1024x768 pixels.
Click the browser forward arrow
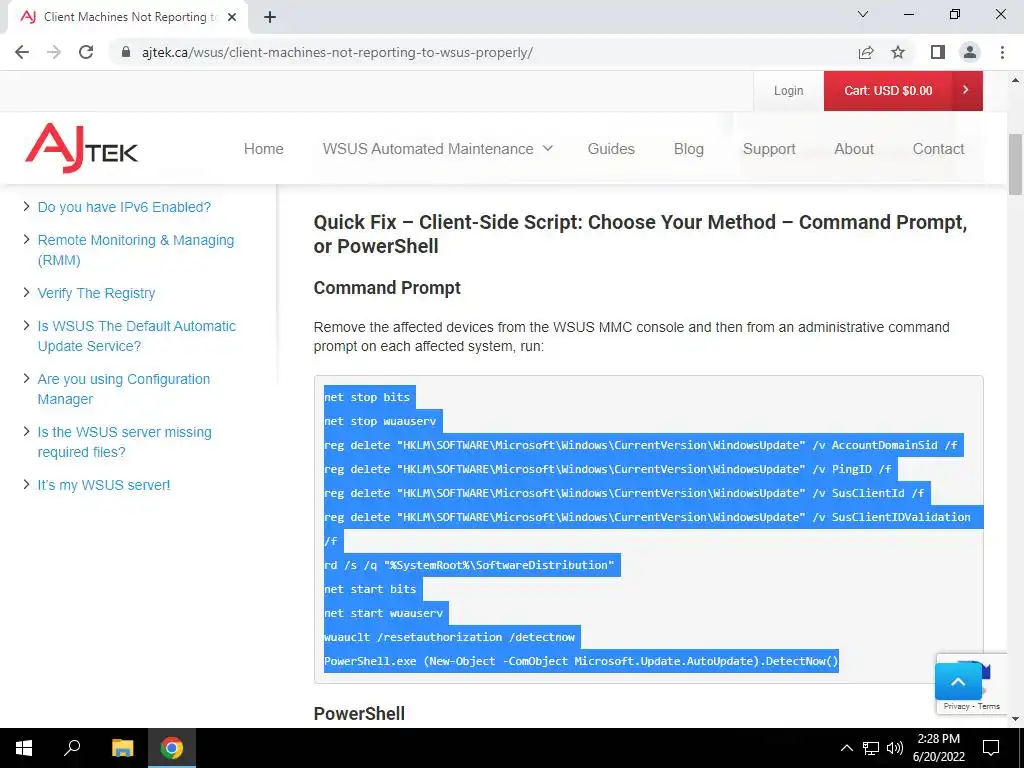54,52
